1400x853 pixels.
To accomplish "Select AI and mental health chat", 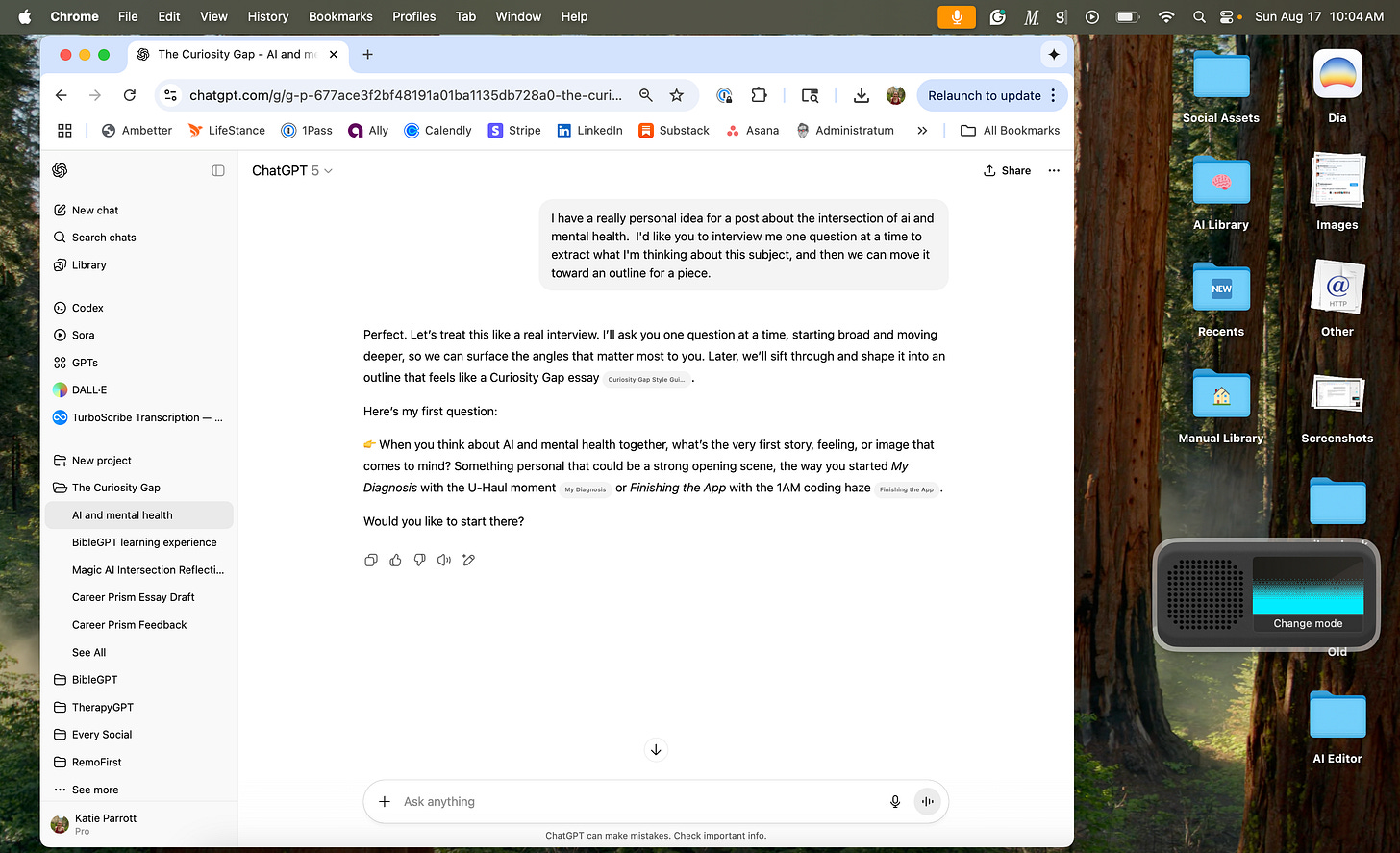I will pyautogui.click(x=139, y=515).
